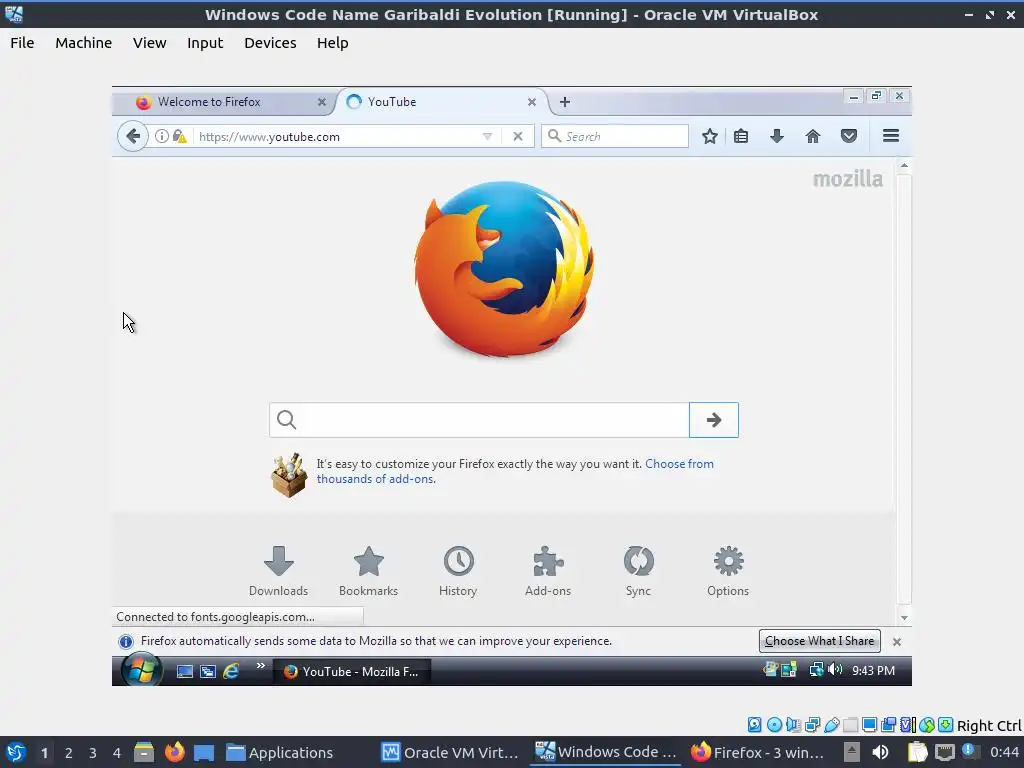Click VirtualBox shared folders indicator
This screenshot has width=1024, height=768.
850,724
